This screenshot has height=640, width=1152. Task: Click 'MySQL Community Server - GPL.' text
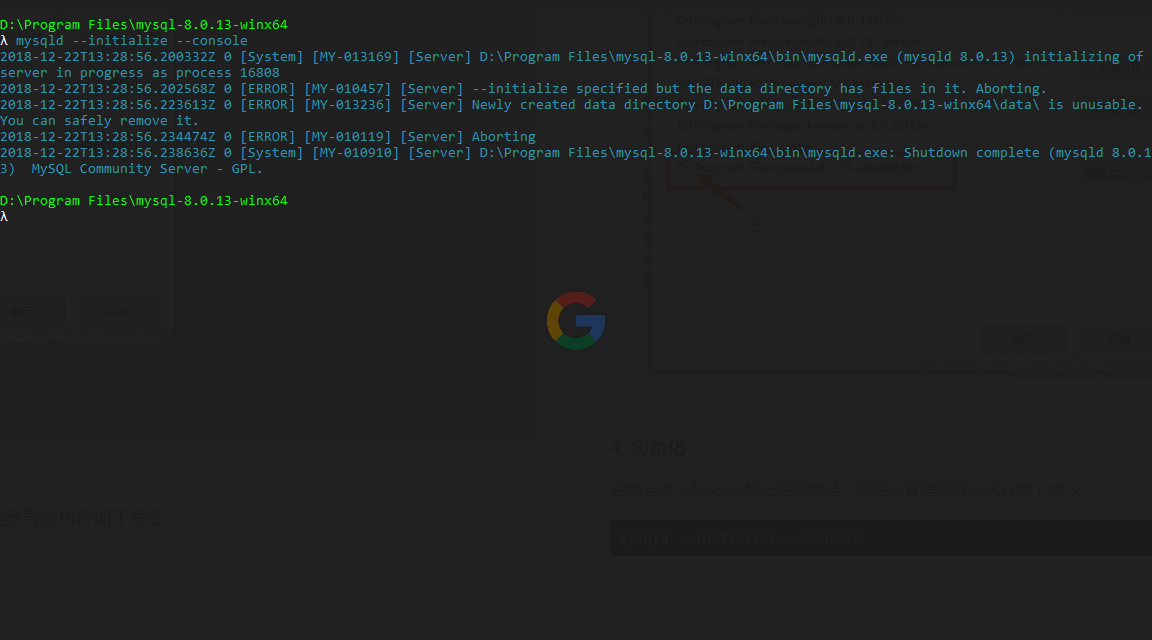pyautogui.click(x=147, y=168)
